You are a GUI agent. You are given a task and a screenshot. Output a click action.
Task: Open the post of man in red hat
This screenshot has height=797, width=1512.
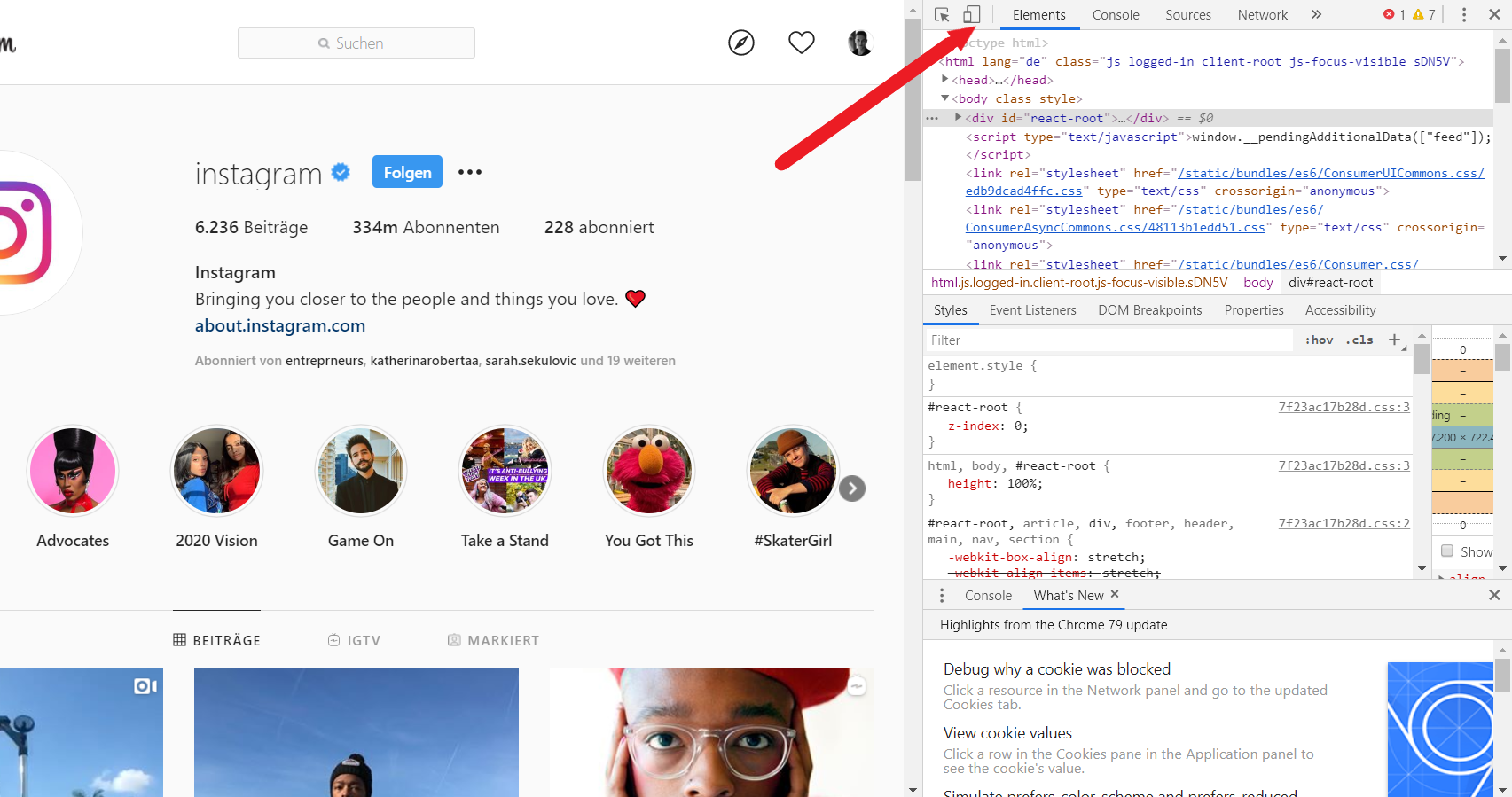point(712,732)
